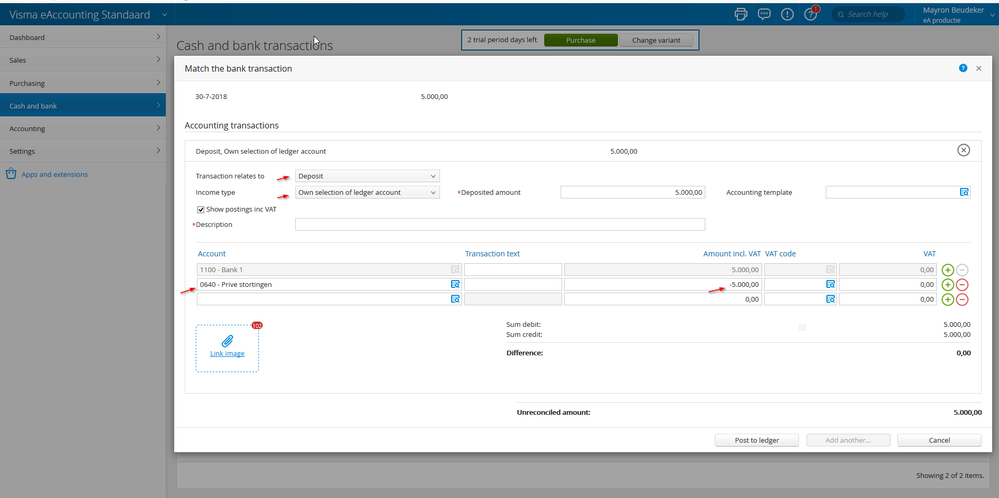The width and height of the screenshot is (999, 498).
Task: Remove the empty third row
Action: (x=962, y=299)
